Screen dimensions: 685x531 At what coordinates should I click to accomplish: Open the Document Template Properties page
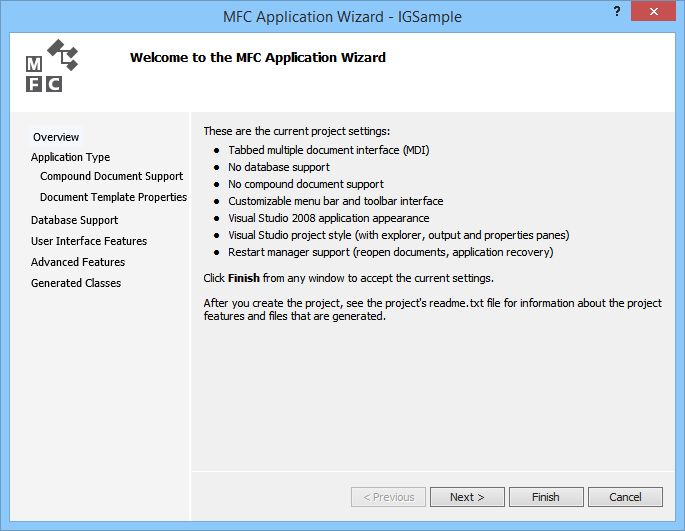[x=113, y=197]
